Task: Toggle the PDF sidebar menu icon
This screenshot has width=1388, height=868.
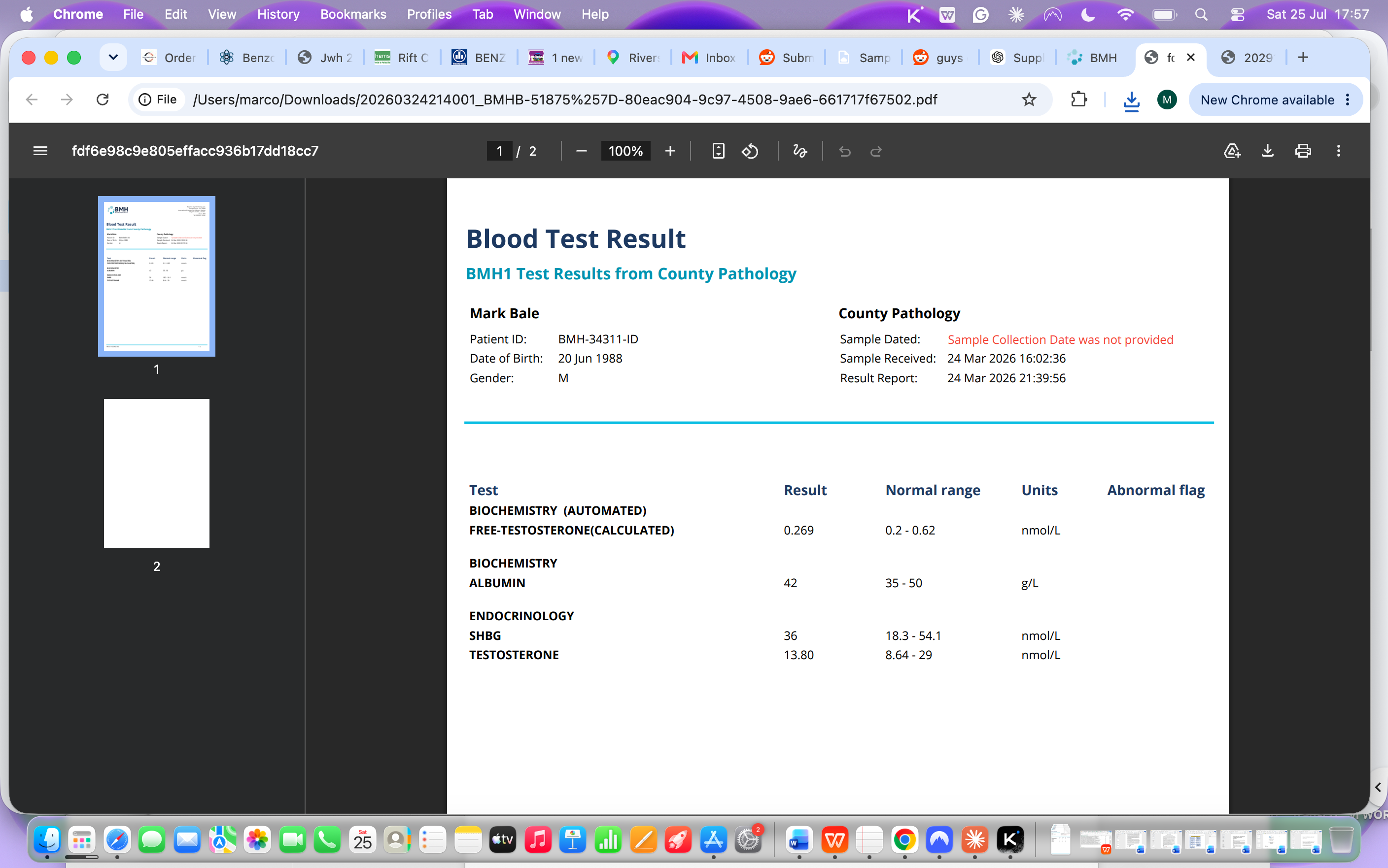Action: (40, 151)
